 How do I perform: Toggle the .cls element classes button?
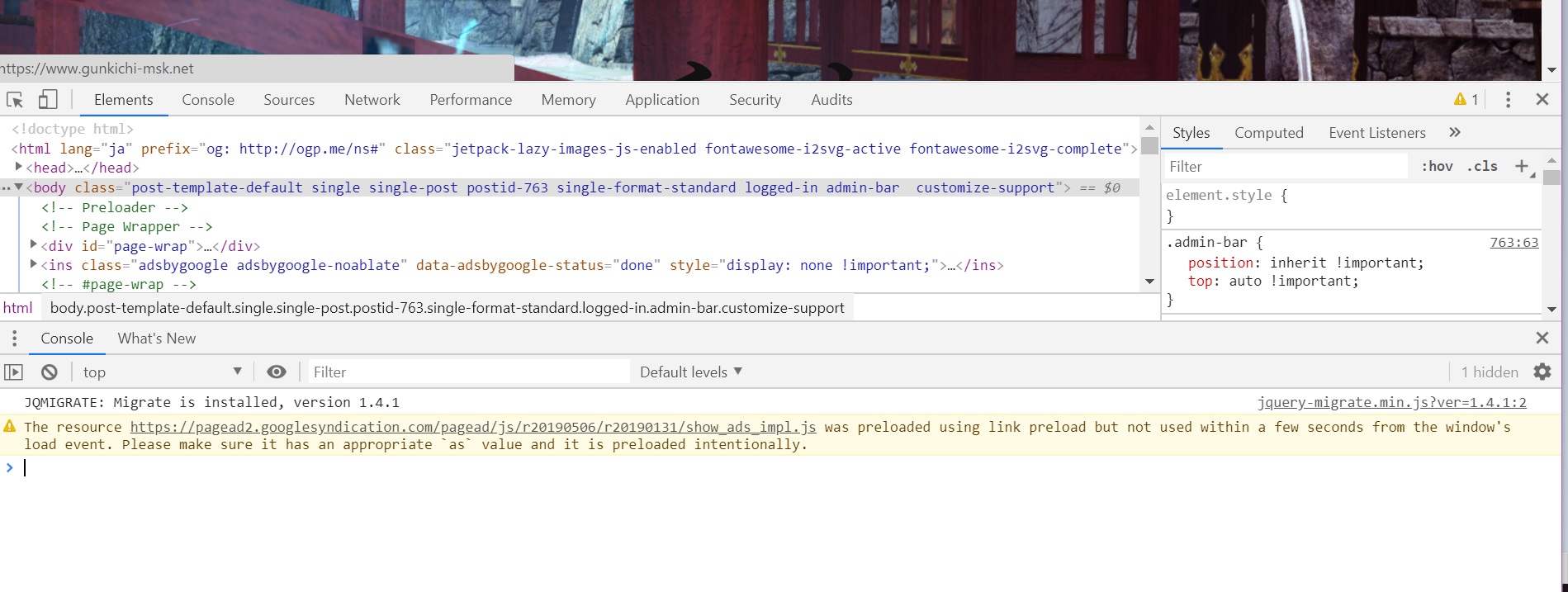pos(1482,167)
